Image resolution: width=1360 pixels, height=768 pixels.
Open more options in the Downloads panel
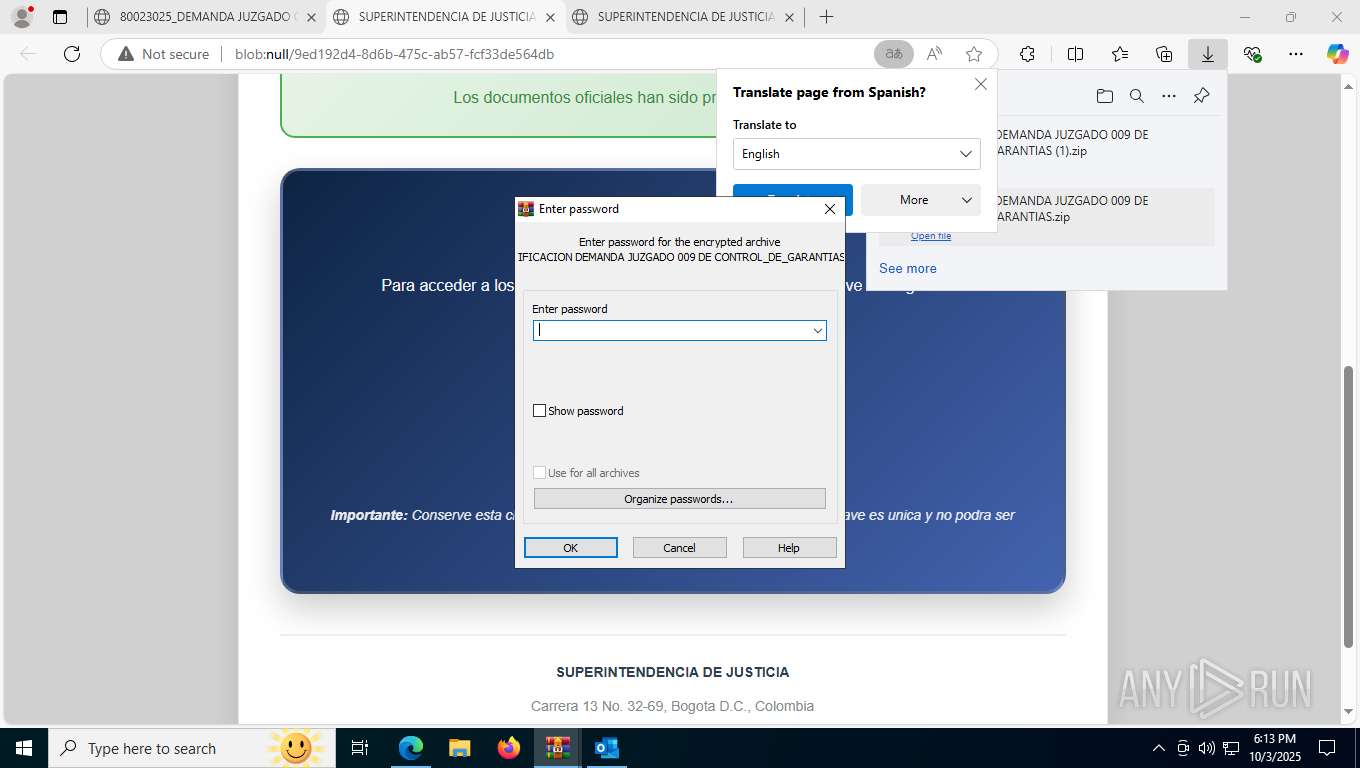(x=1169, y=96)
